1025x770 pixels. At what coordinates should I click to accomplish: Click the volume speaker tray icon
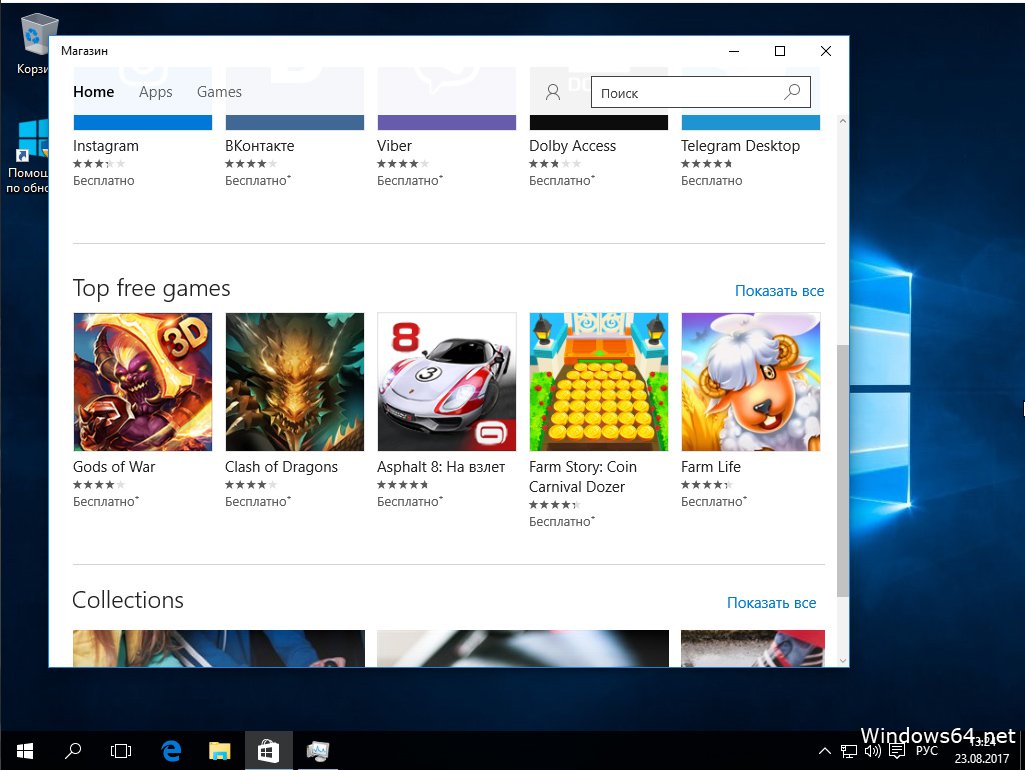pos(873,752)
